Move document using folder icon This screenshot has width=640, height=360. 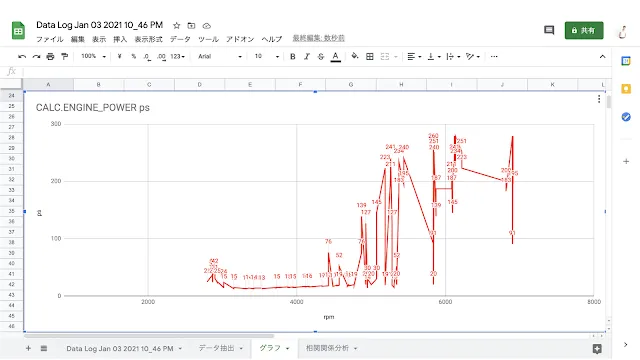[x=191, y=26]
